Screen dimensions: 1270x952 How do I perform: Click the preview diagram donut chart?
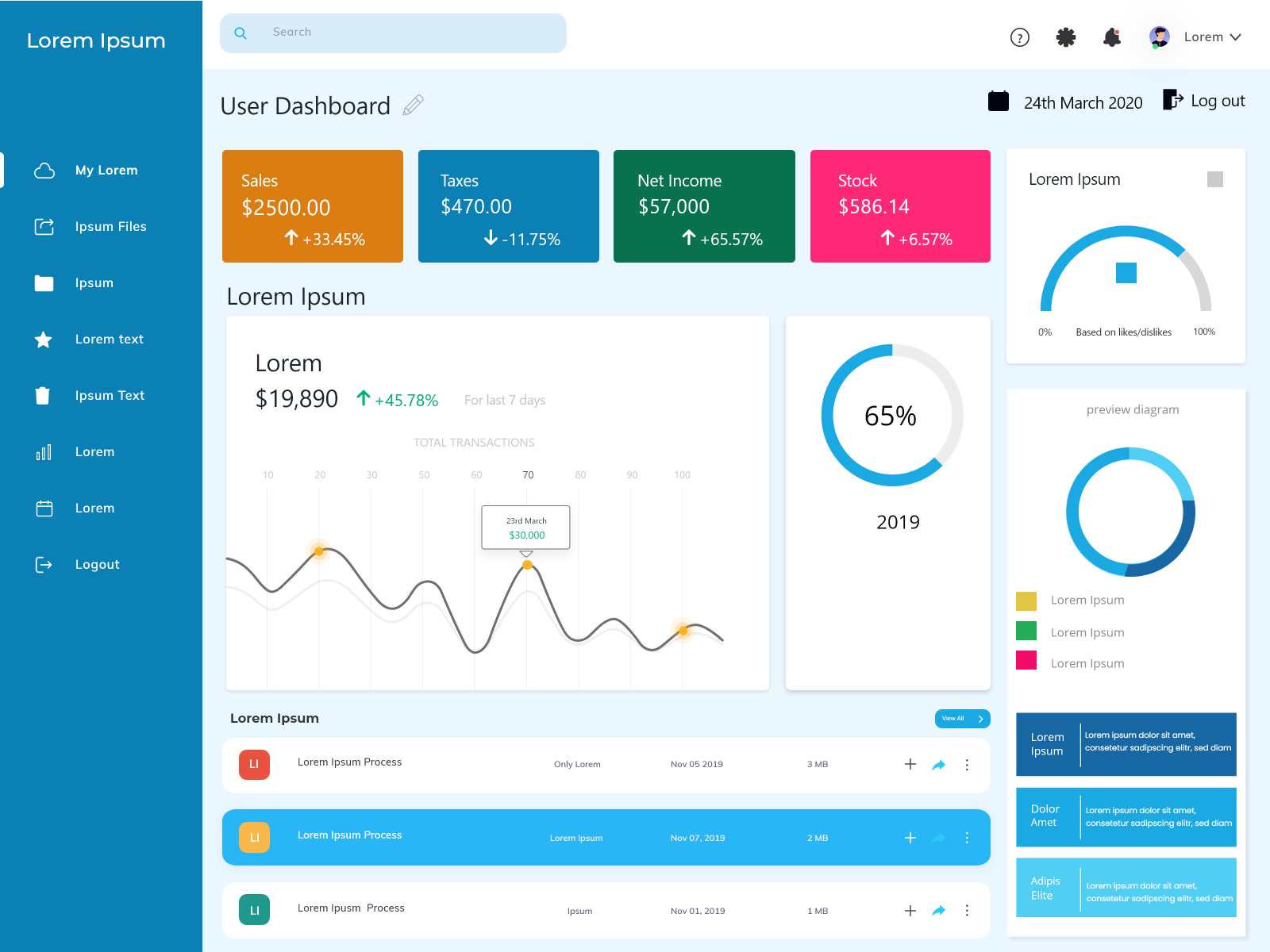pyautogui.click(x=1130, y=512)
